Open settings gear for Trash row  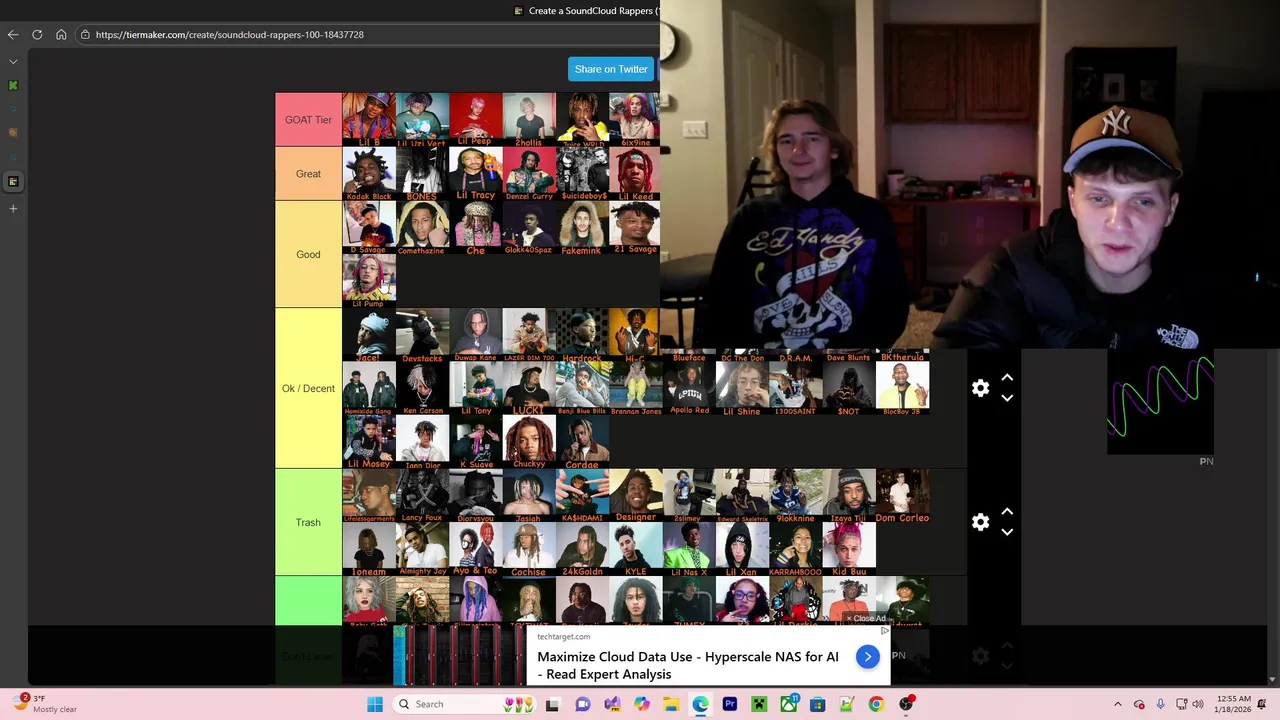pyautogui.click(x=980, y=522)
